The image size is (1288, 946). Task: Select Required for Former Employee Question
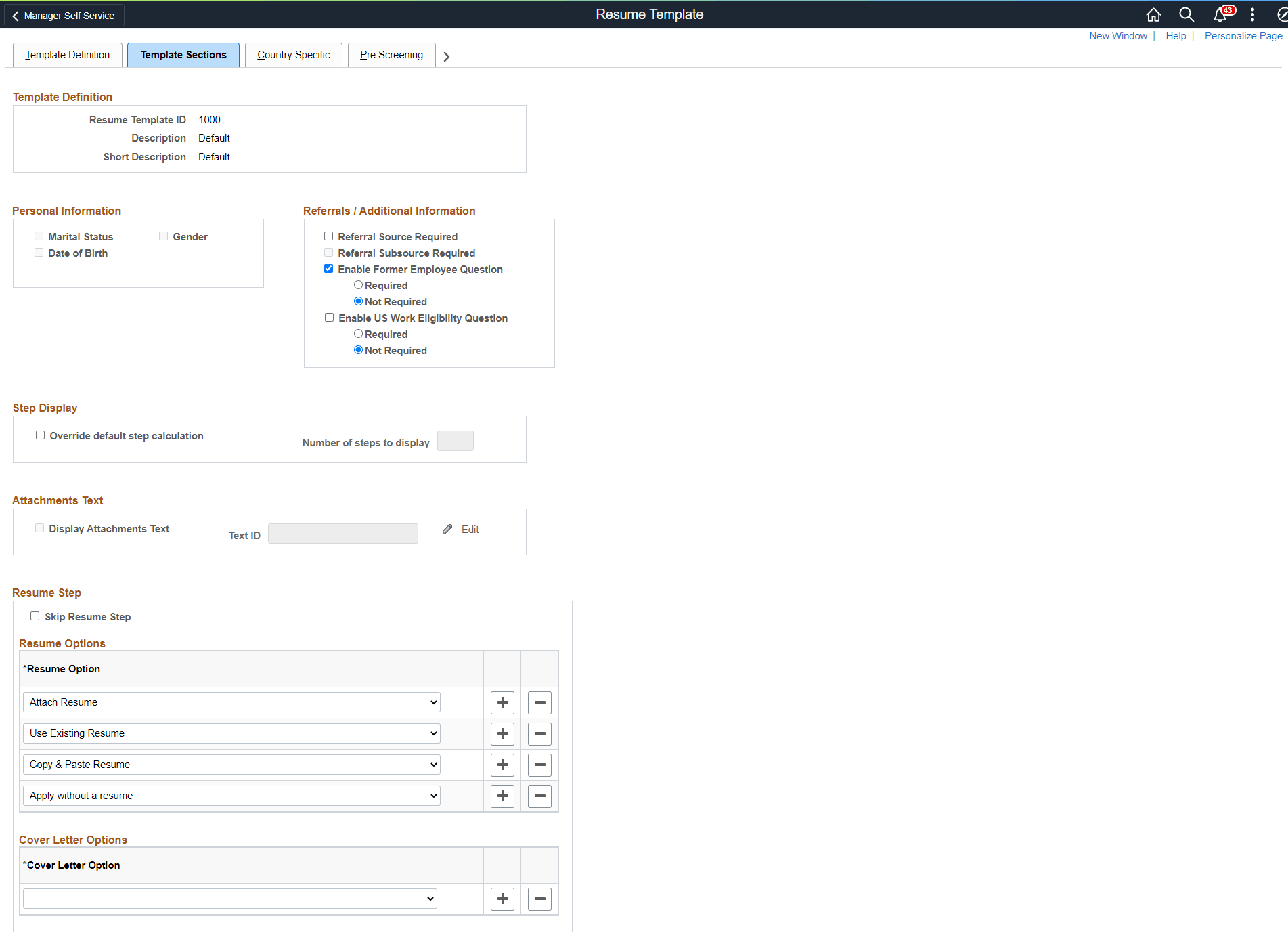coord(358,284)
